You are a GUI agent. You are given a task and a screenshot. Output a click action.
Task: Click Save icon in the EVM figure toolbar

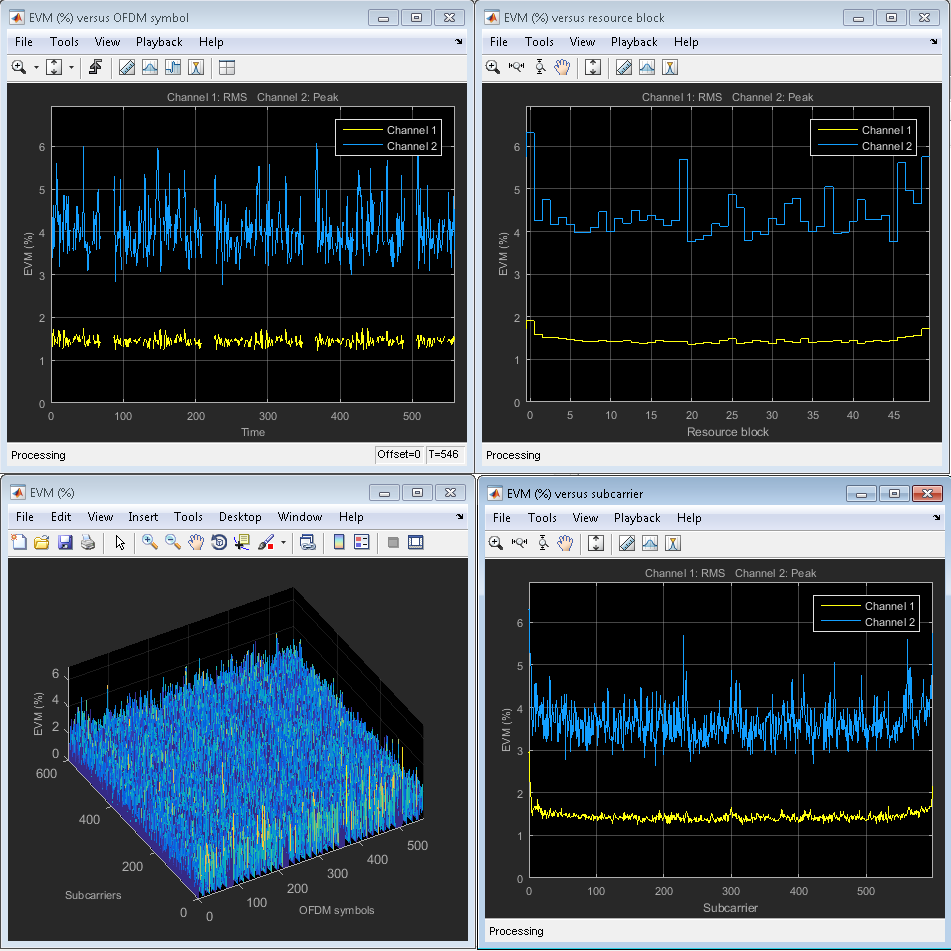pos(65,543)
